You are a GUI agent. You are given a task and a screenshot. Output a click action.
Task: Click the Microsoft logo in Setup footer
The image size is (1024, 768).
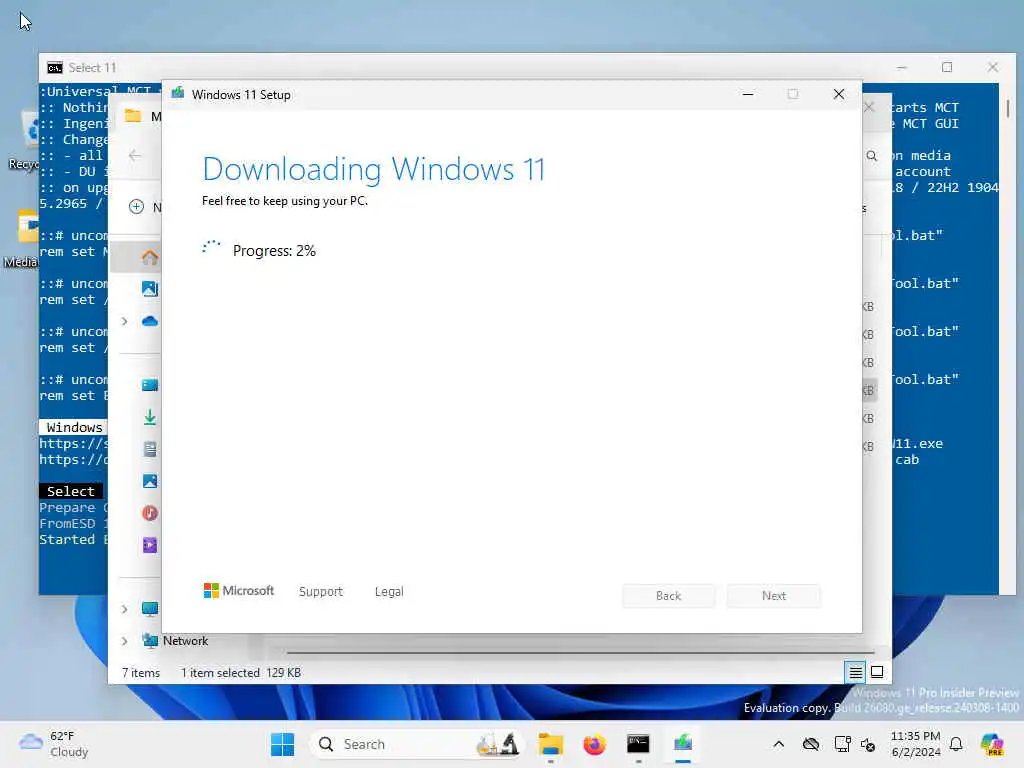pyautogui.click(x=239, y=591)
